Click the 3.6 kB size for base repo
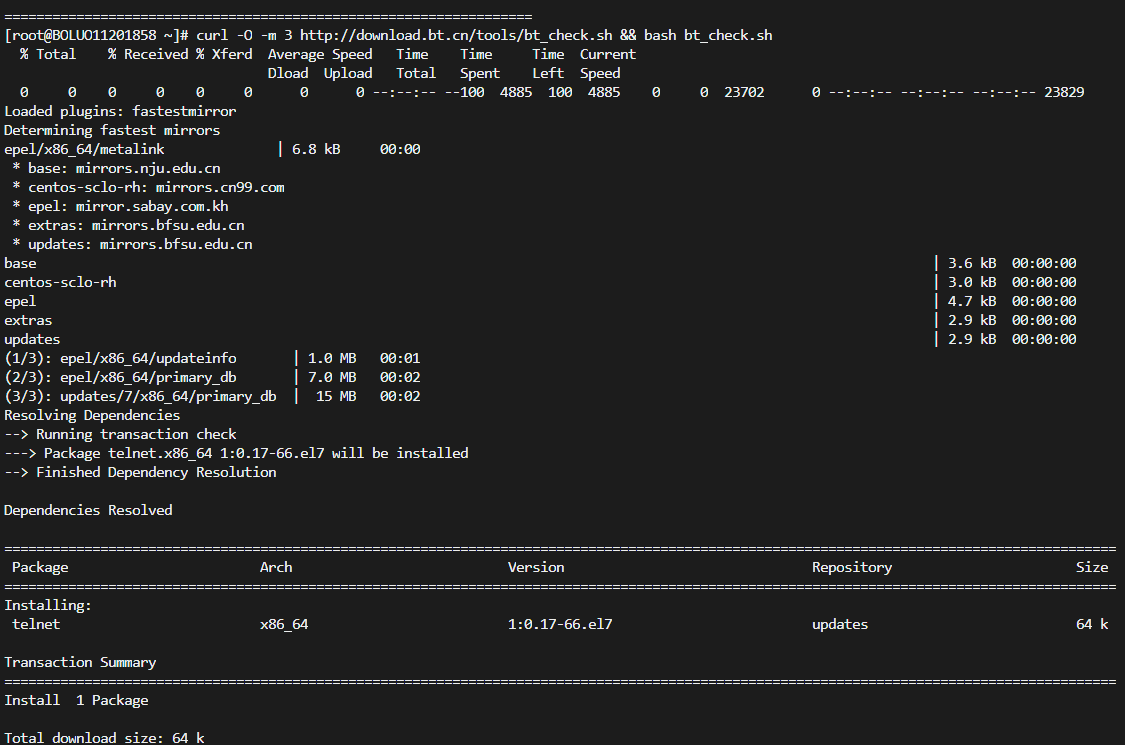 point(971,263)
